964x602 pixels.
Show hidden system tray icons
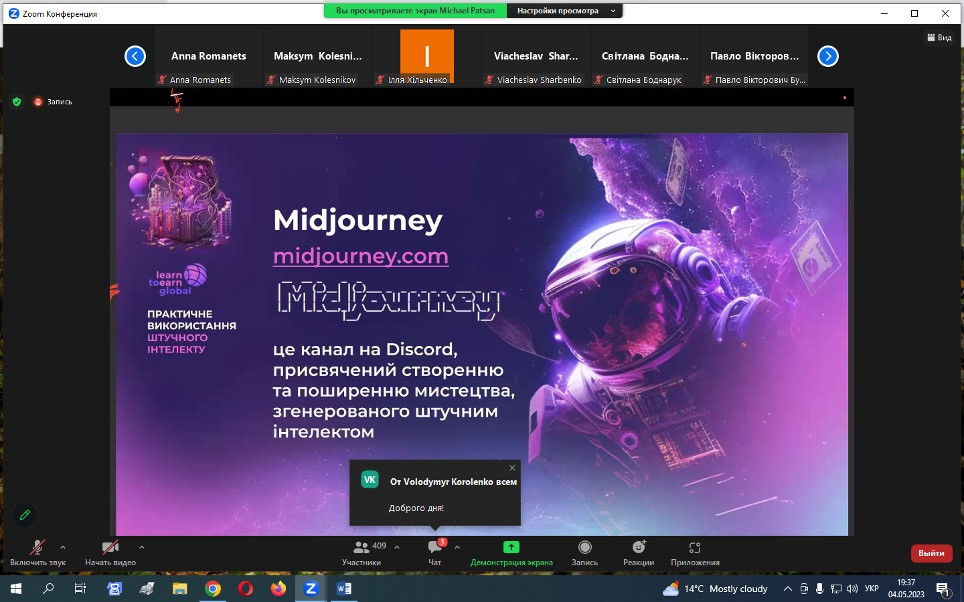click(788, 588)
